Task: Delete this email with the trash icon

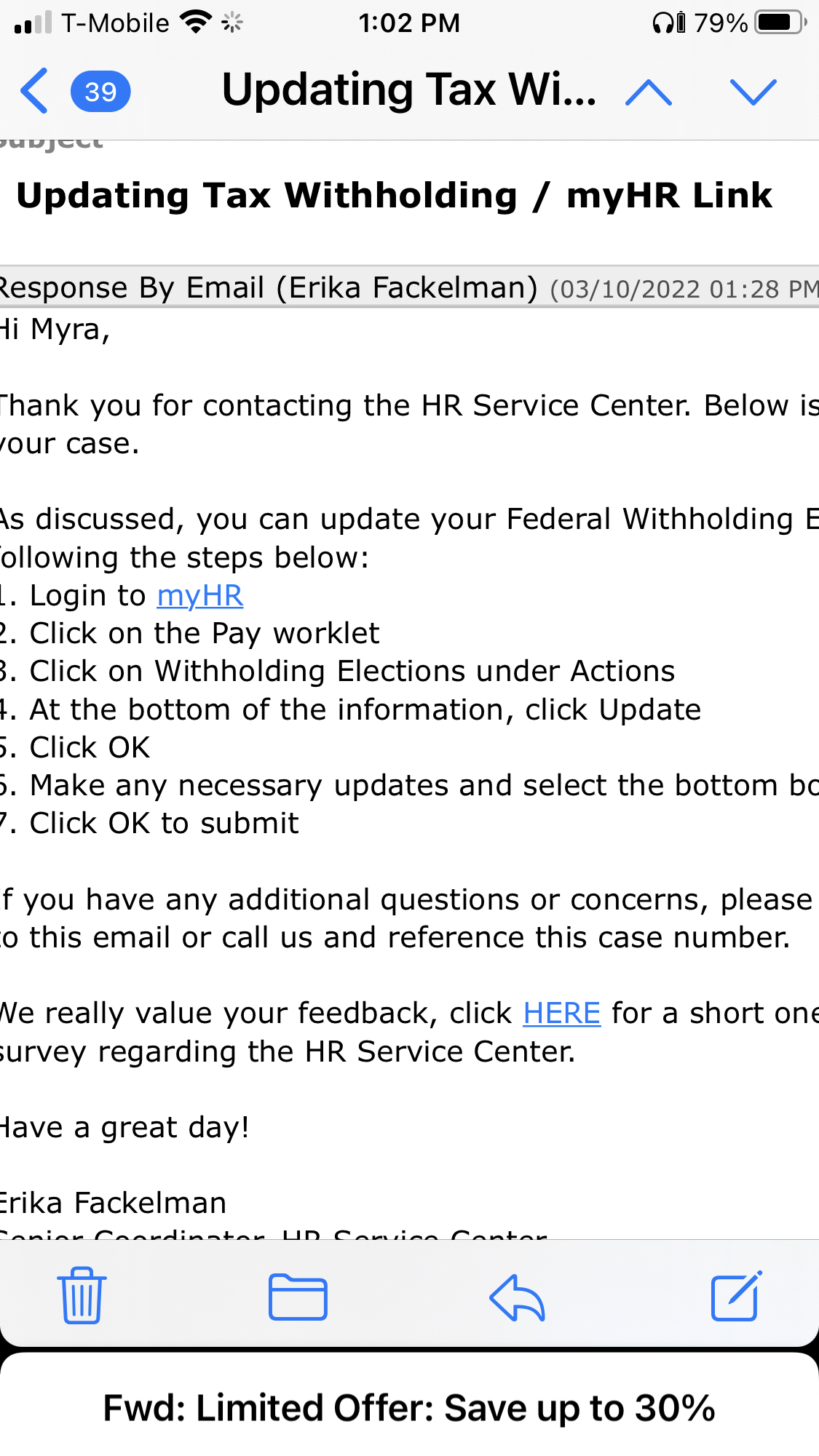Action: click(x=82, y=1294)
